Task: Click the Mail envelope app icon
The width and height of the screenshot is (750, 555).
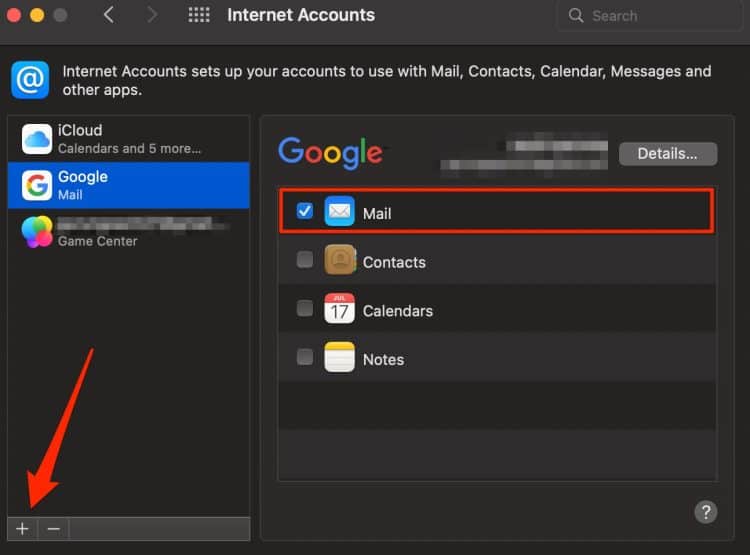Action: 340,211
